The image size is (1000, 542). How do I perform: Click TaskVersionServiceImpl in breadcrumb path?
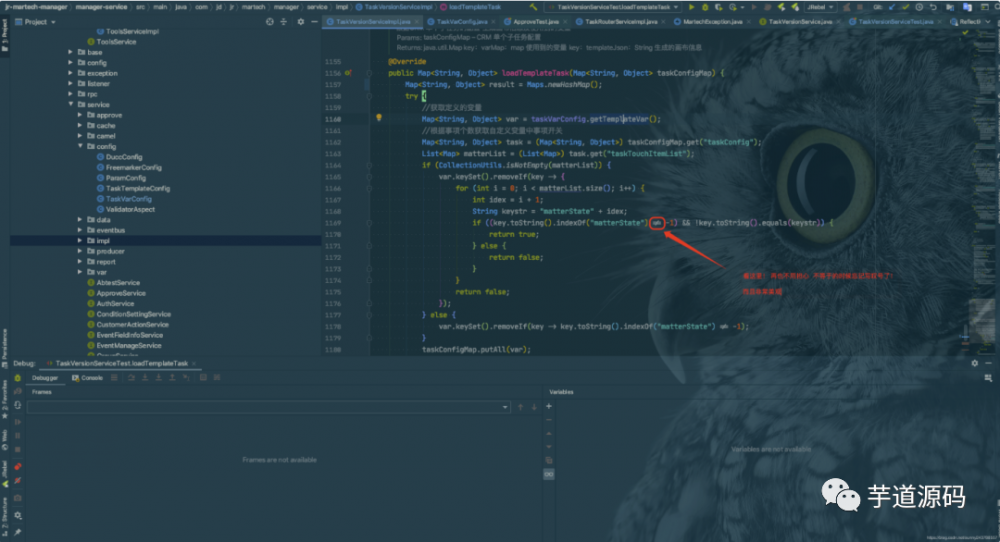click(x=393, y=7)
